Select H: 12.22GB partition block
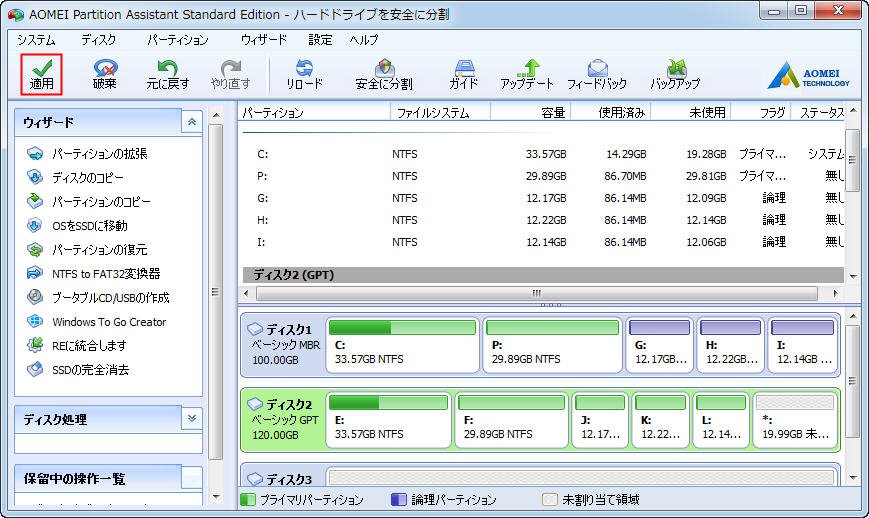The height and width of the screenshot is (518, 869). coord(730,345)
